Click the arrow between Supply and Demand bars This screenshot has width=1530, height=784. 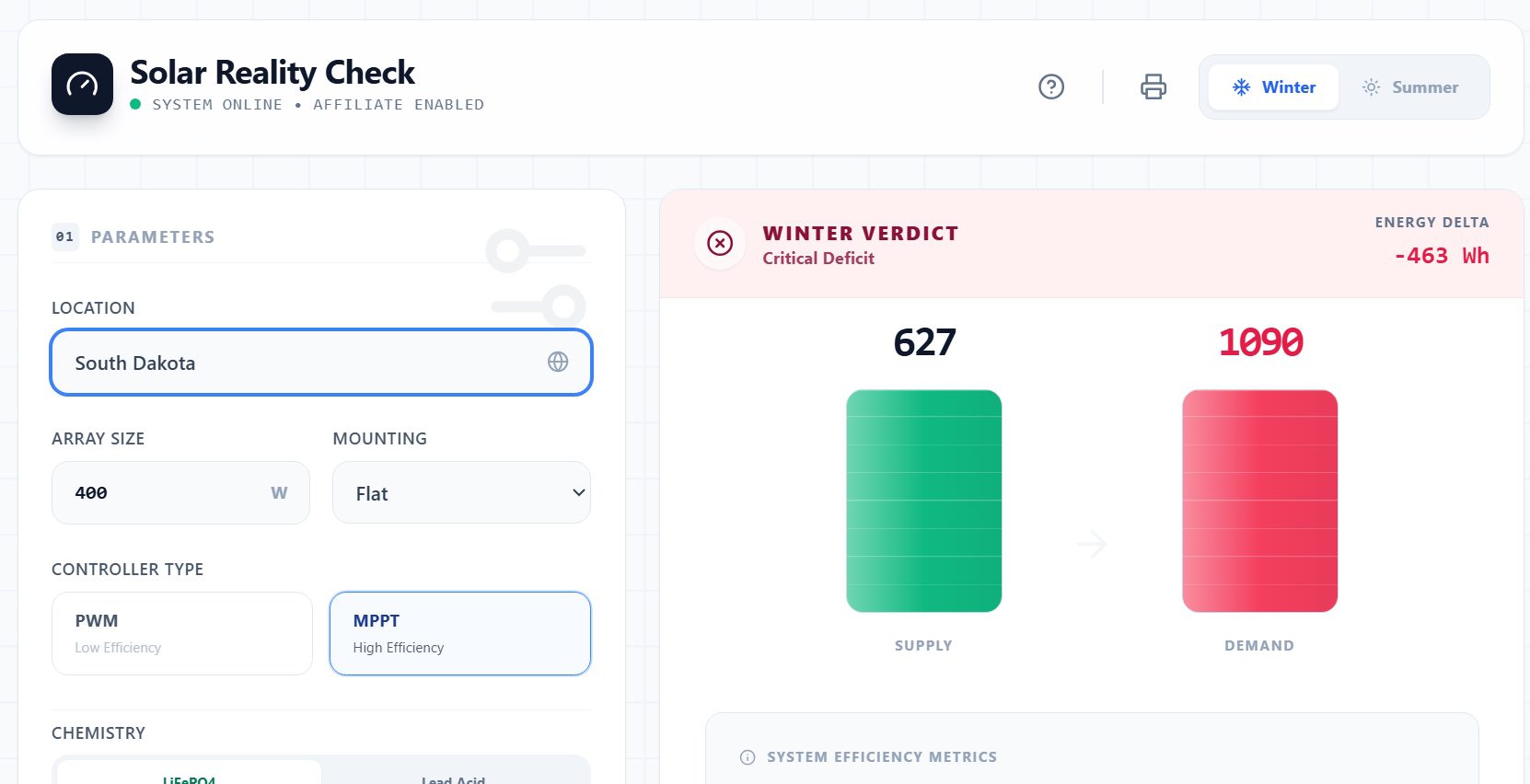pyautogui.click(x=1092, y=545)
